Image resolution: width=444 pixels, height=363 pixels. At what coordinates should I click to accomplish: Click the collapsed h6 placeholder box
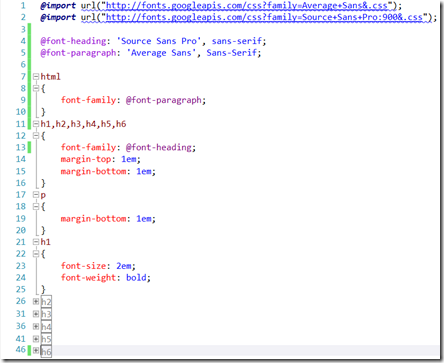(x=46, y=351)
